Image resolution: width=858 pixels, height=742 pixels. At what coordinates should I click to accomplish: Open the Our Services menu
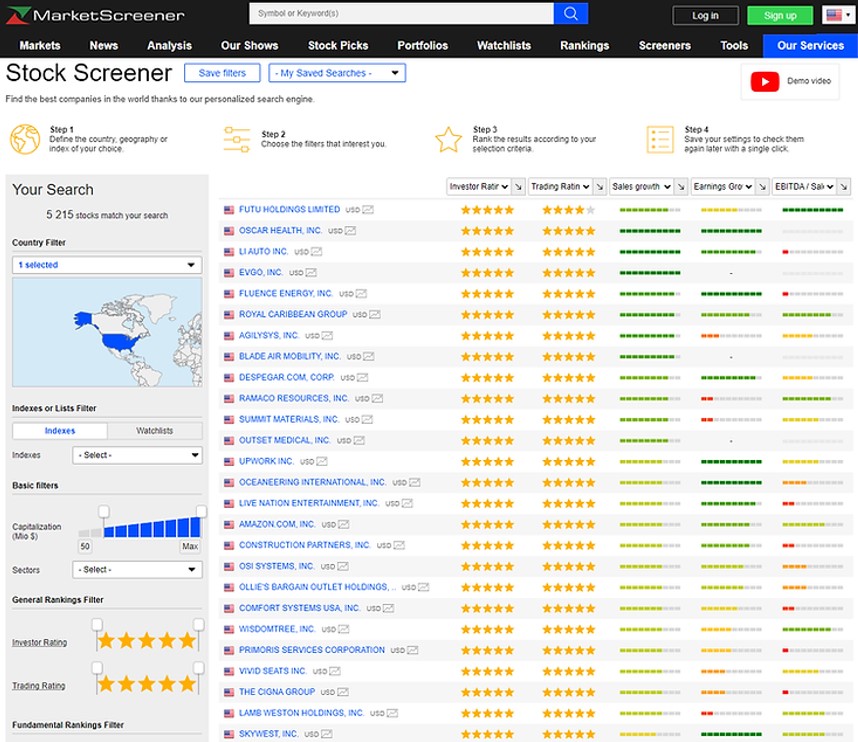pos(810,46)
